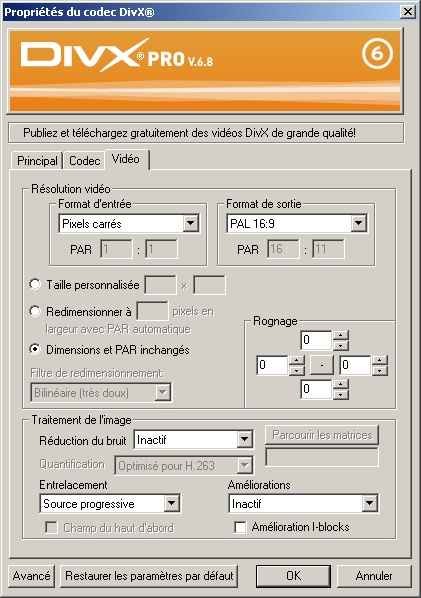Select the Taille personnalisée radio option
Viewport: 421px width, 598px height.
tap(35, 285)
